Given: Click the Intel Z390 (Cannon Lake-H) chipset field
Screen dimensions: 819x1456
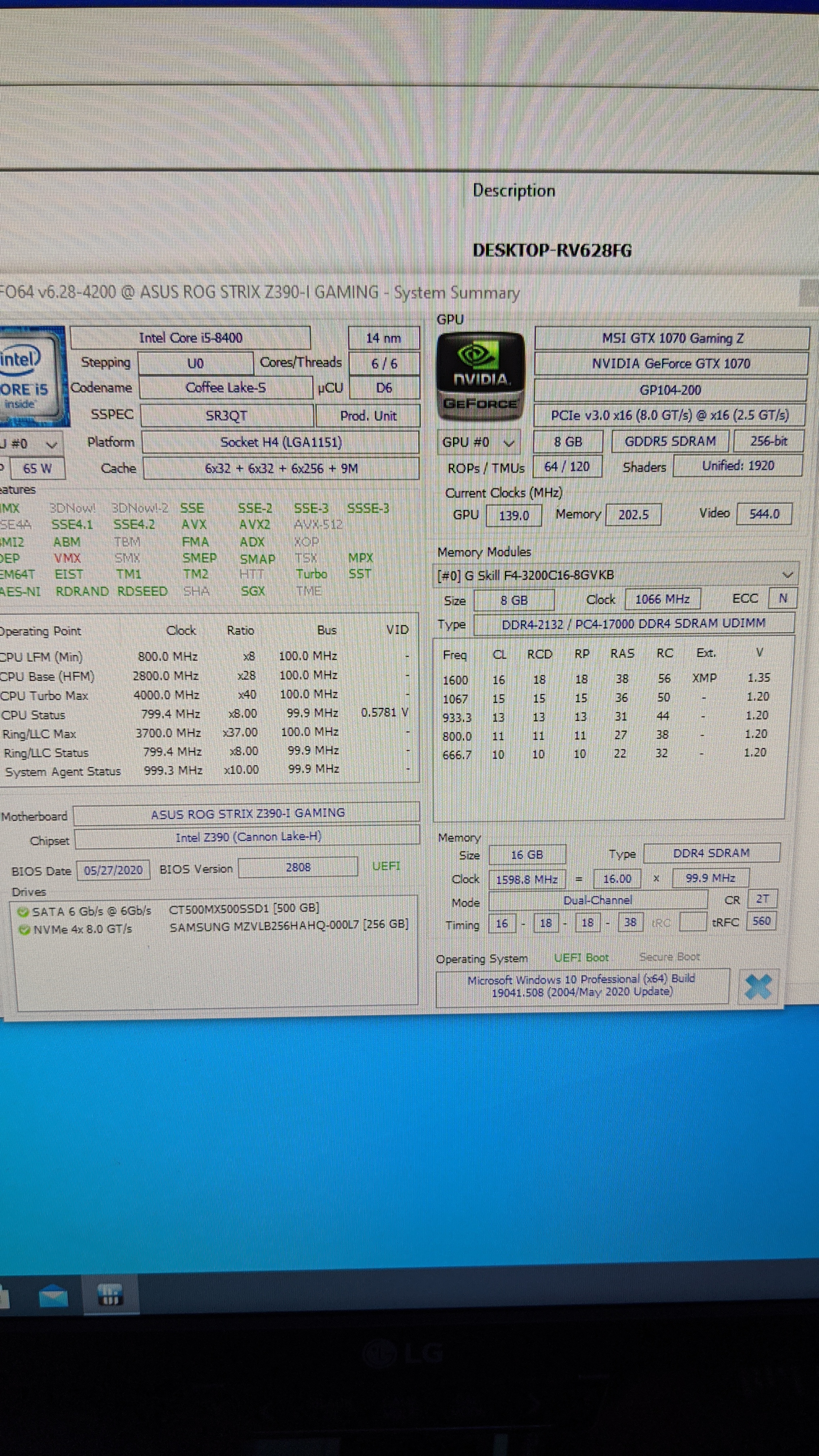Looking at the screenshot, I should point(248,837).
